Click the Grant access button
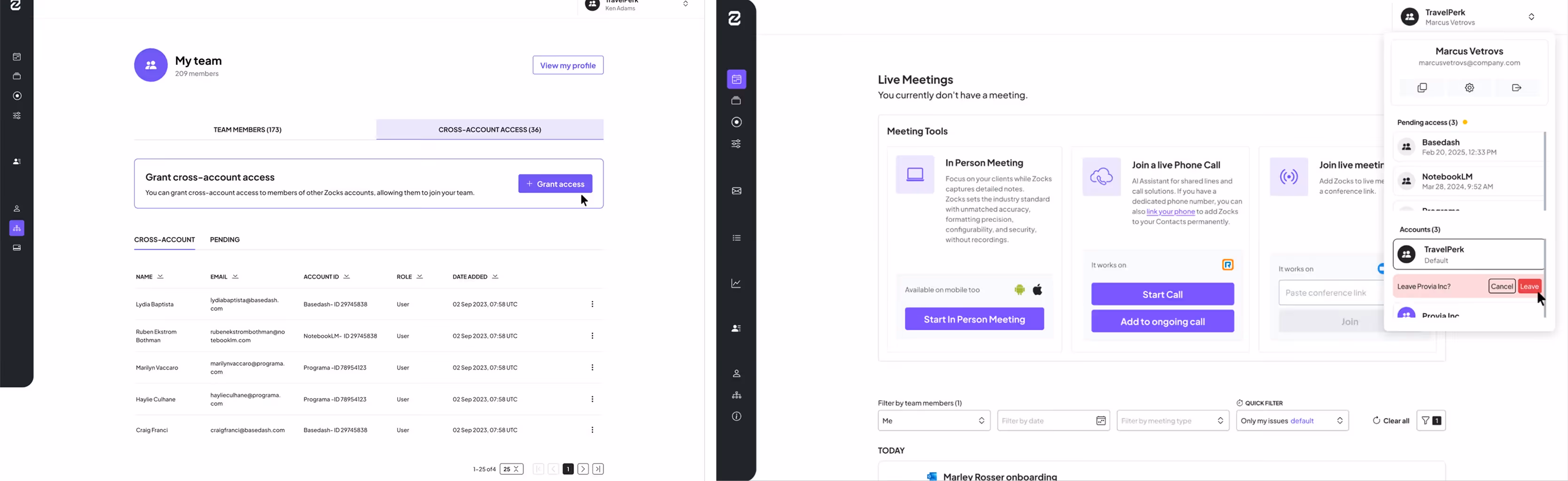Screen dimensions: 1568x481 click(555, 183)
